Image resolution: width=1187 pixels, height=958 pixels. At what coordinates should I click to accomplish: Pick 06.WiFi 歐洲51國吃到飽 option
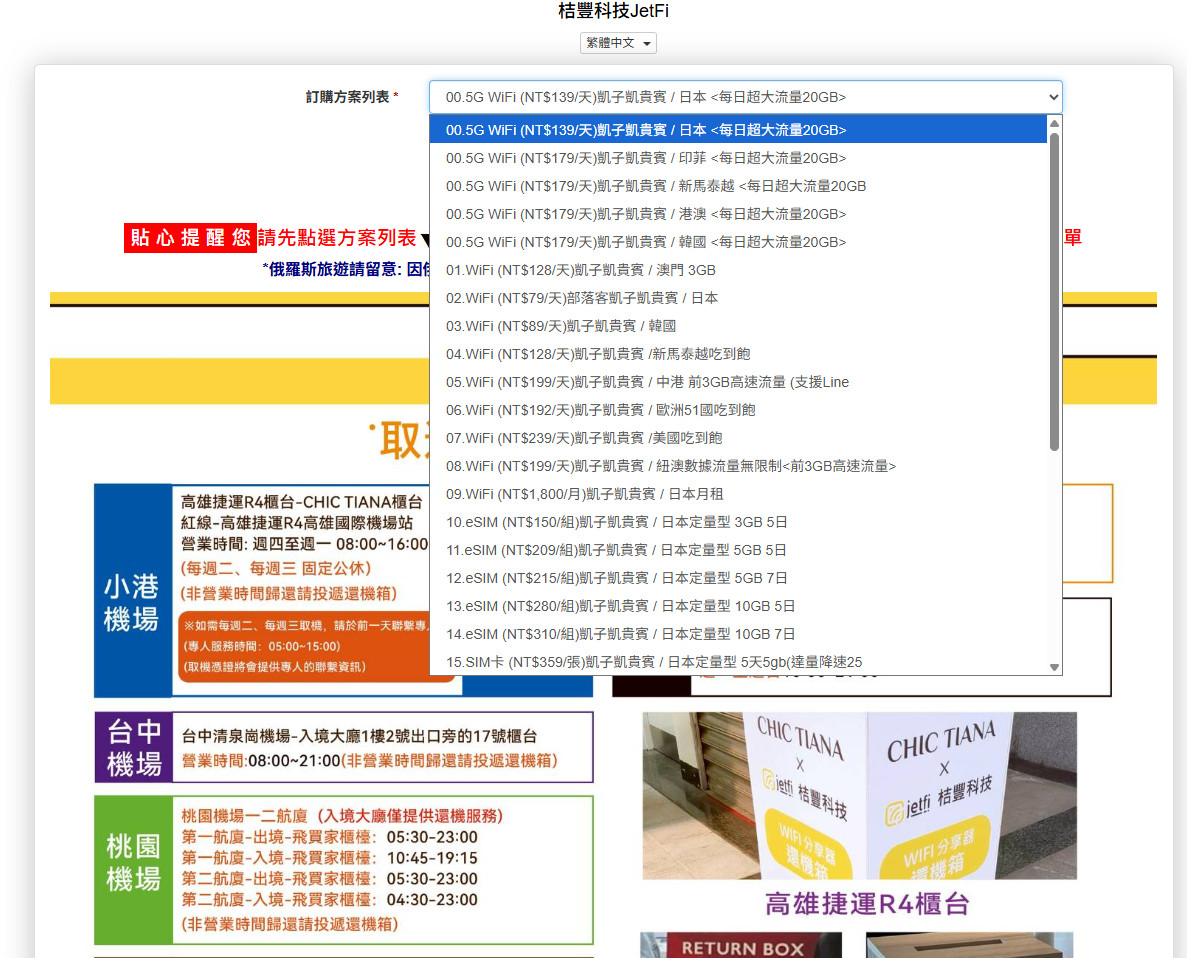(x=600, y=410)
